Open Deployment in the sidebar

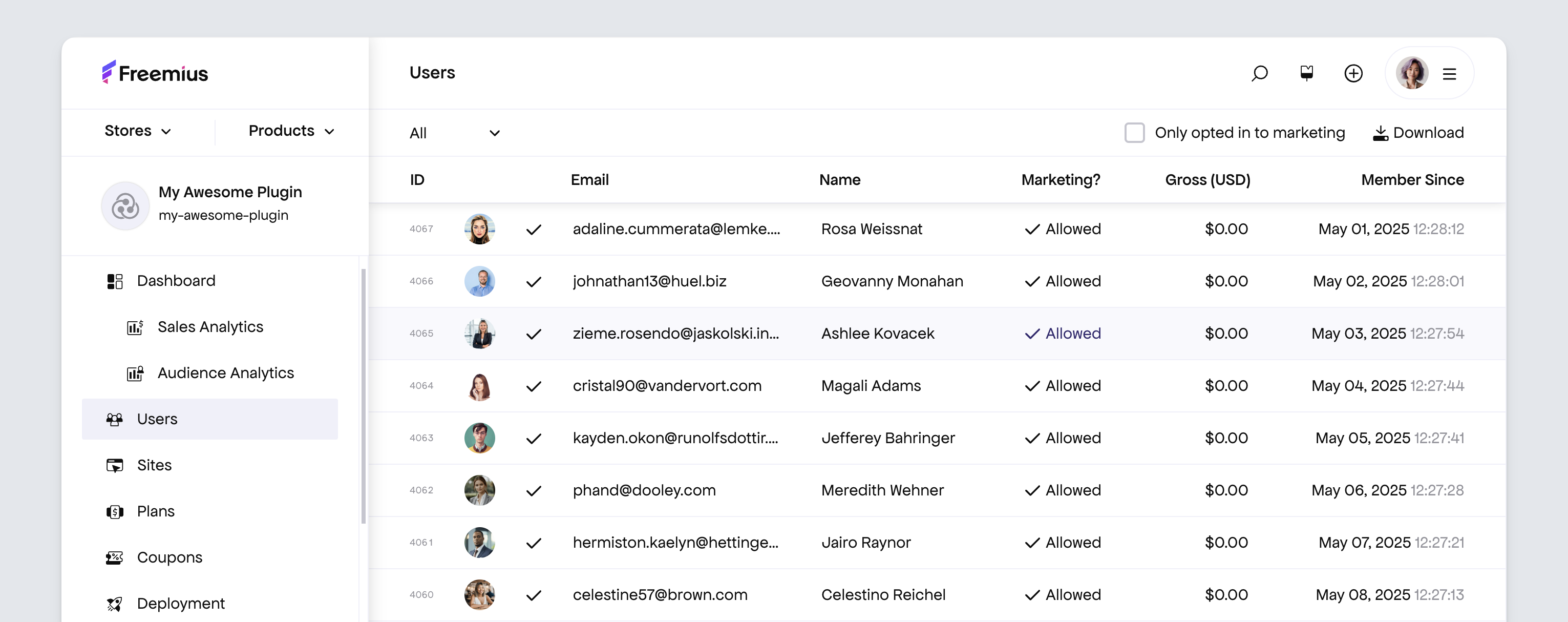[209, 604]
